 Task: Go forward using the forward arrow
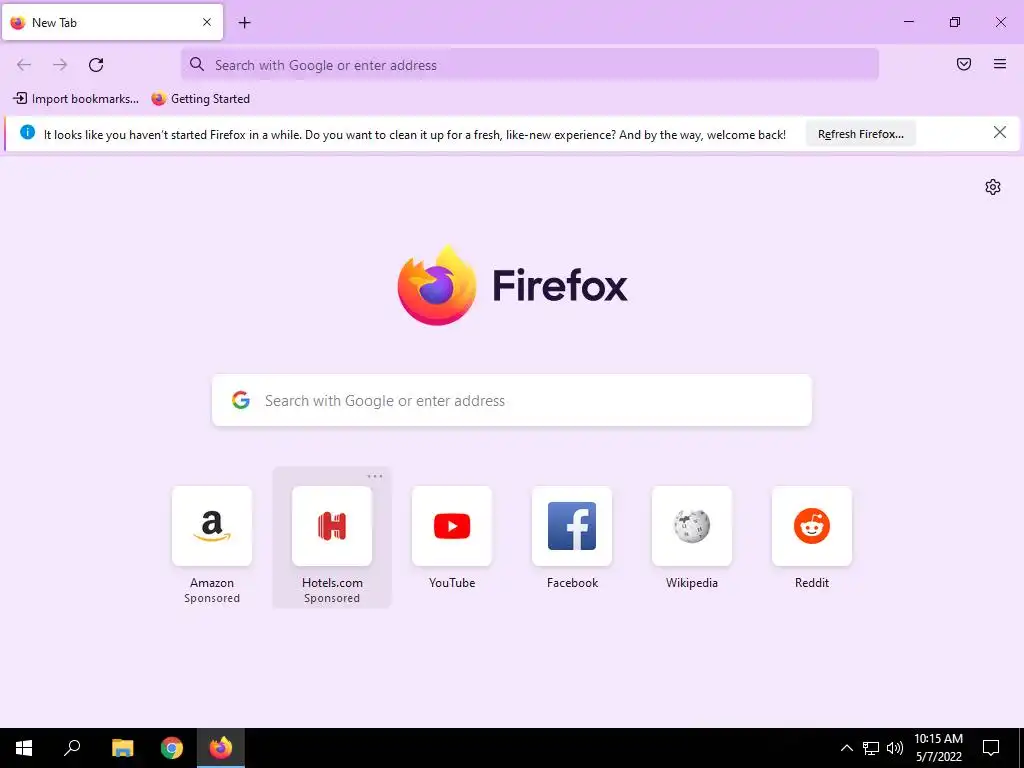[x=60, y=65]
